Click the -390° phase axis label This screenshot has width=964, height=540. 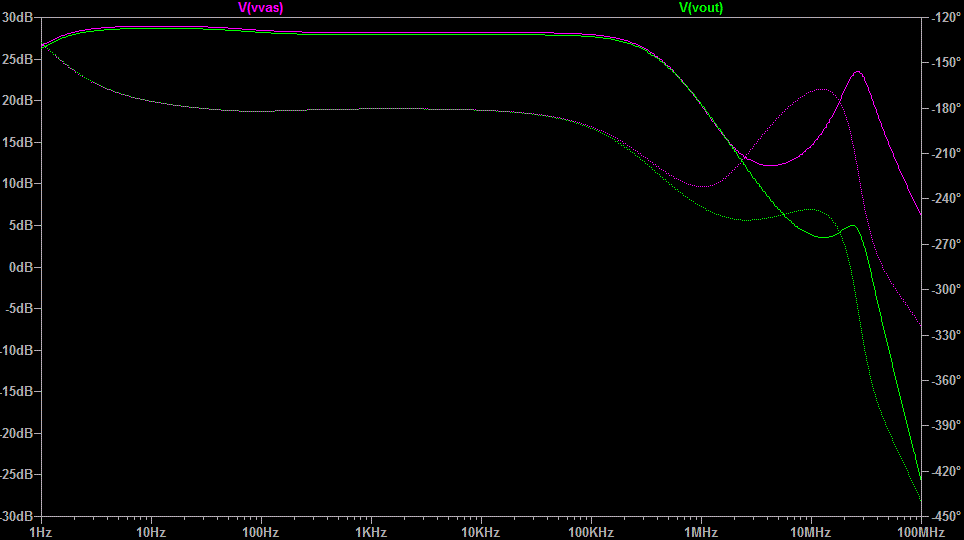point(946,425)
